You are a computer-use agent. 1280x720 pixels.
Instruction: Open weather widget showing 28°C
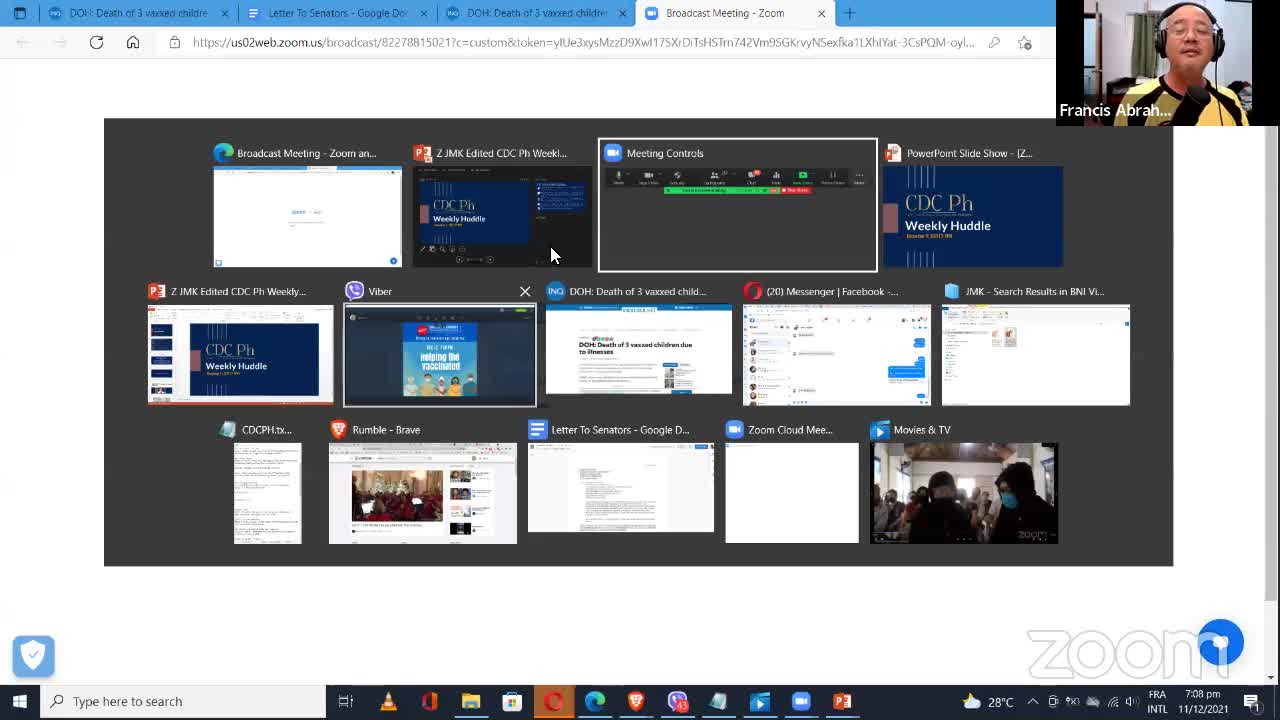click(x=988, y=701)
